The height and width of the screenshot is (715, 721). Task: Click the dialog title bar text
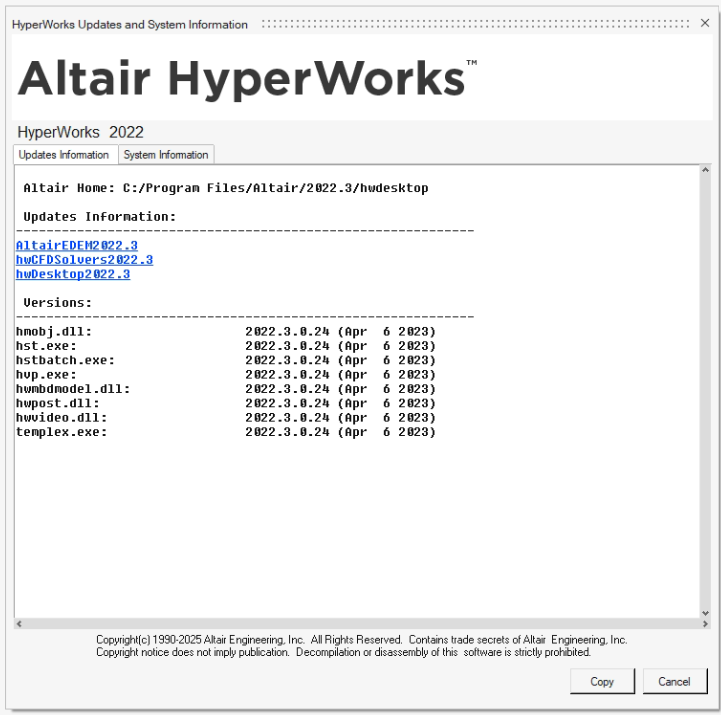pyautogui.click(x=130, y=24)
